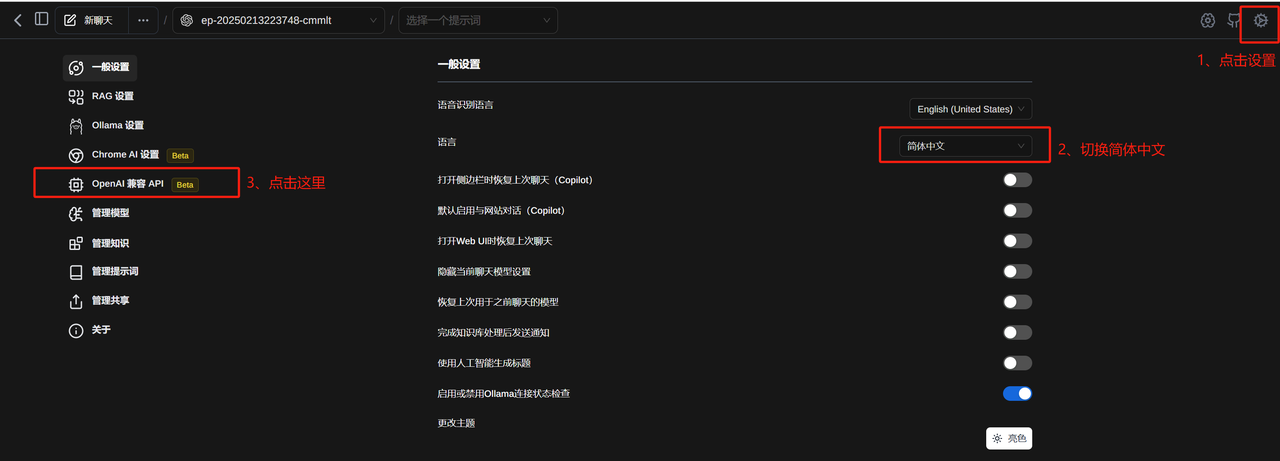Screen dimensions: 1280x461
Task: Click the three-dots more options button
Action: point(143,20)
